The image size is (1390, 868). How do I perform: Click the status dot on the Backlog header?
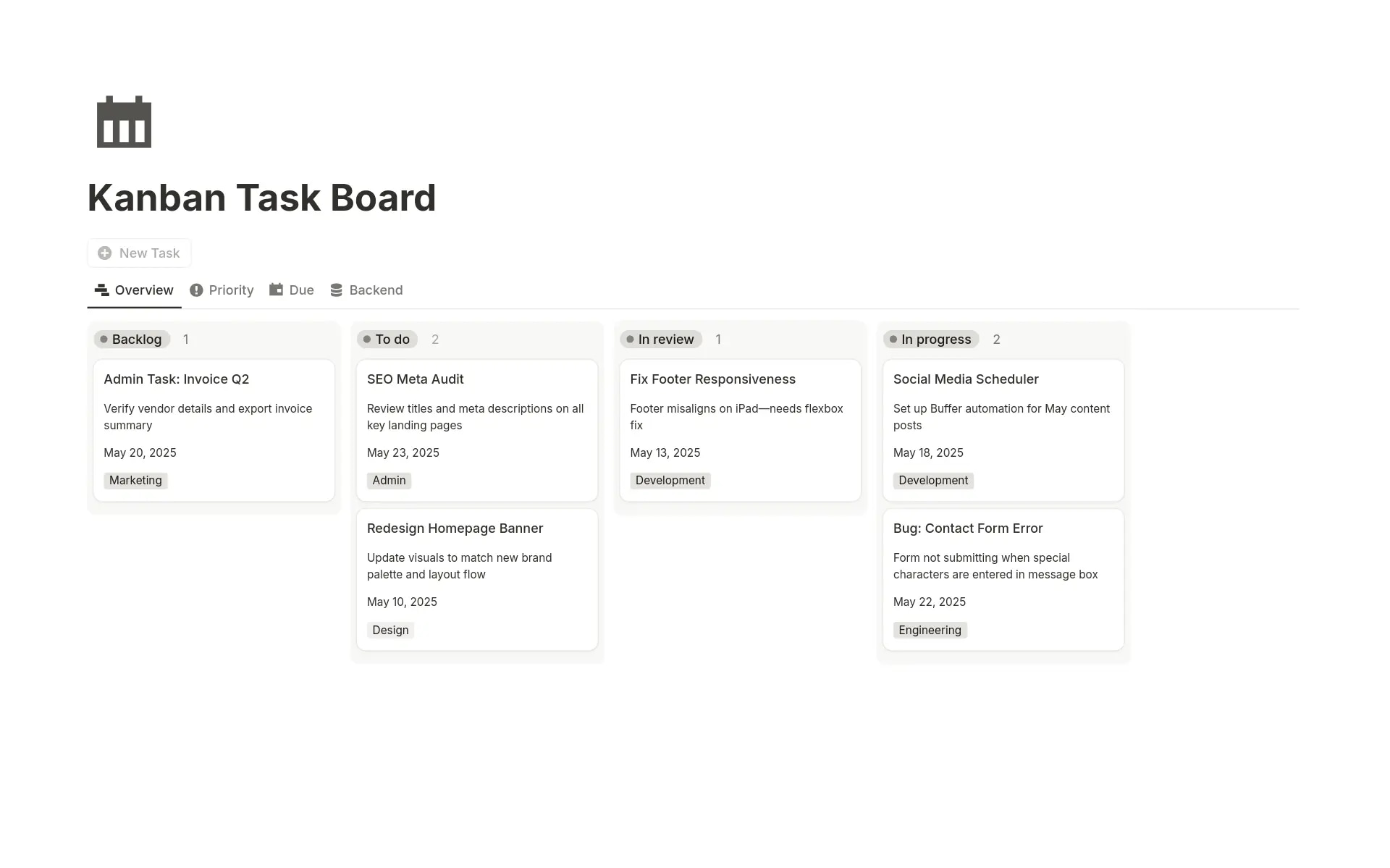point(105,339)
